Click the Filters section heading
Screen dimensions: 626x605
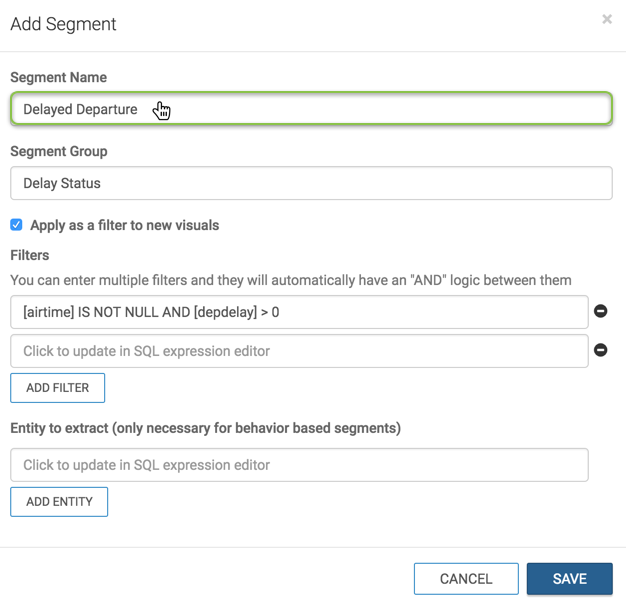[30, 255]
